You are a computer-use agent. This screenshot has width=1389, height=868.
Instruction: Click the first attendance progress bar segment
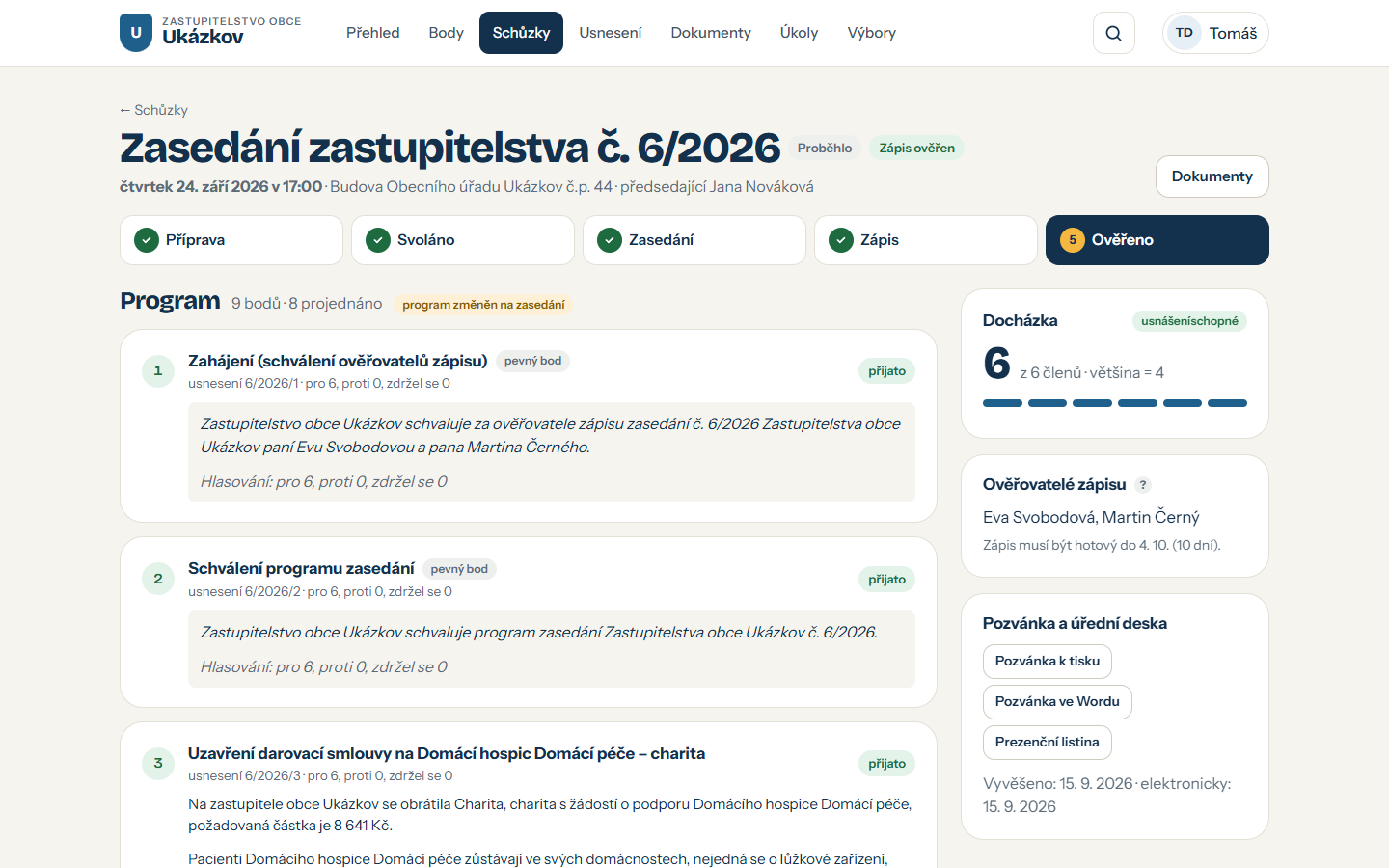pos(1002,403)
